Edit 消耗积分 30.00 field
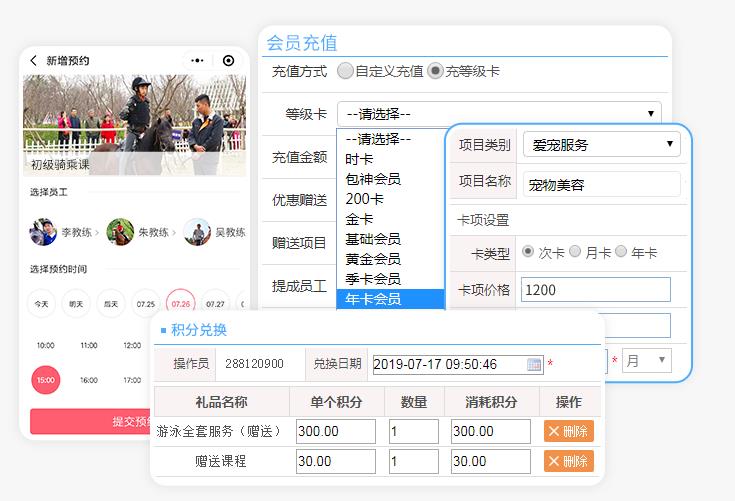This screenshot has height=501, width=735. pos(491,461)
